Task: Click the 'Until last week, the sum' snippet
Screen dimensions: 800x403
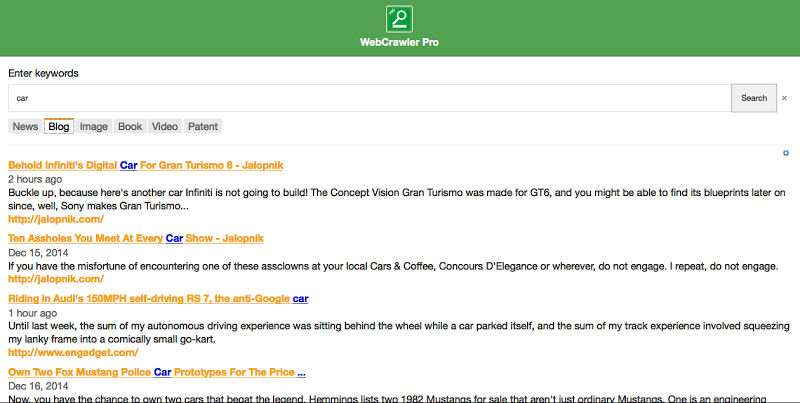Action: pos(399,333)
